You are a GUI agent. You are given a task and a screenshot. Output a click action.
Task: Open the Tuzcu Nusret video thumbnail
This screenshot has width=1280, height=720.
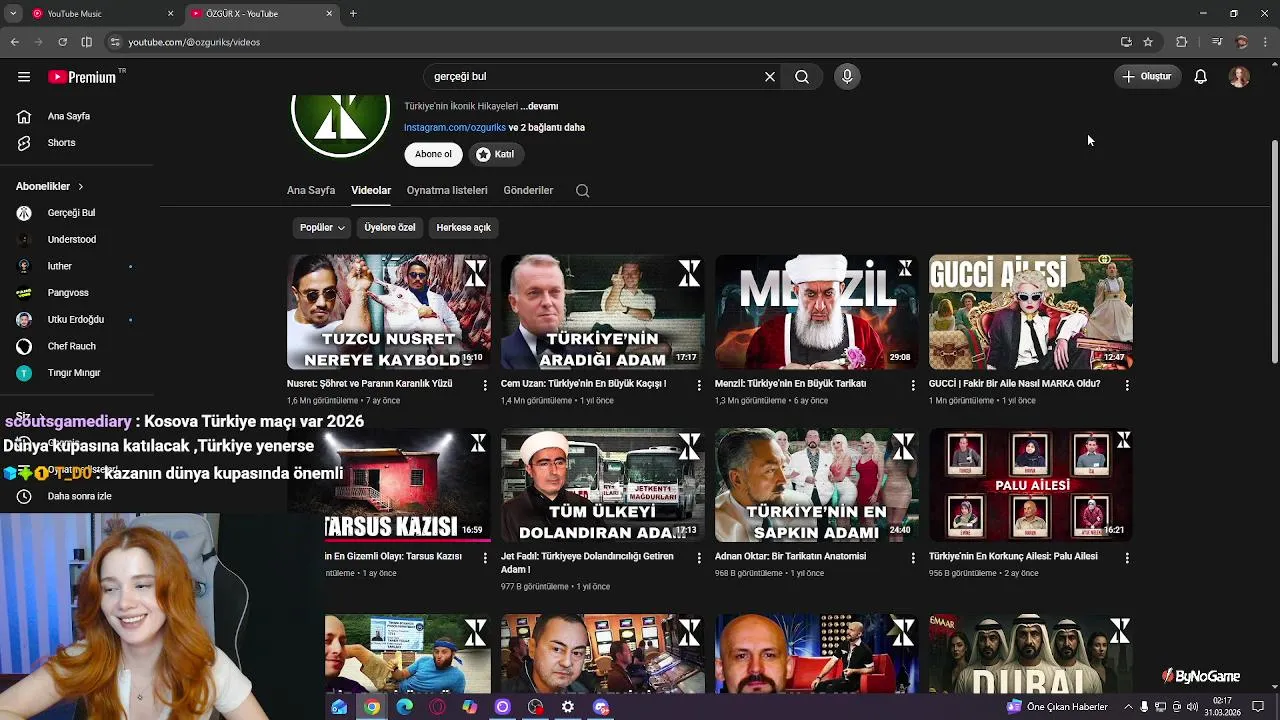[x=388, y=312]
